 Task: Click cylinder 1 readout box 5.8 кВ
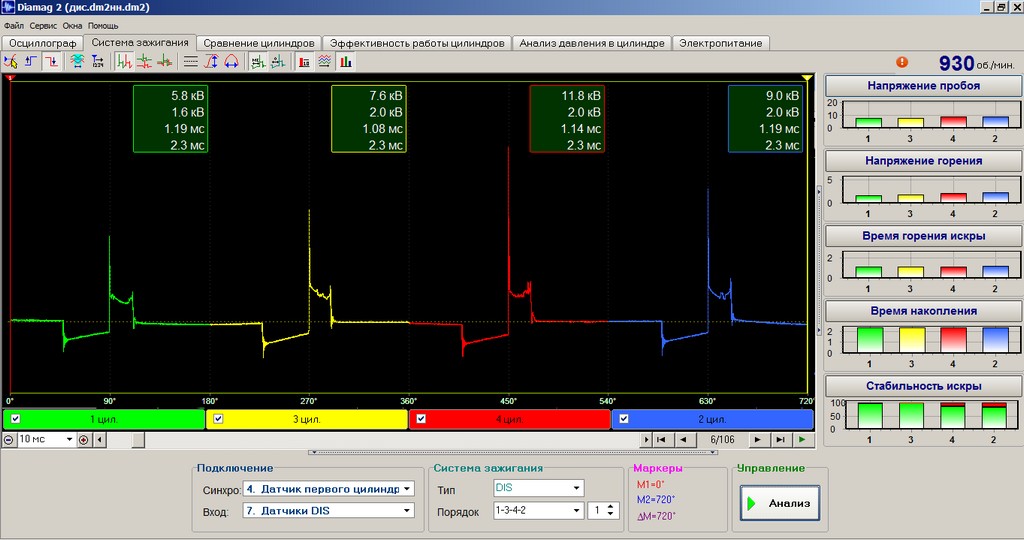point(170,119)
